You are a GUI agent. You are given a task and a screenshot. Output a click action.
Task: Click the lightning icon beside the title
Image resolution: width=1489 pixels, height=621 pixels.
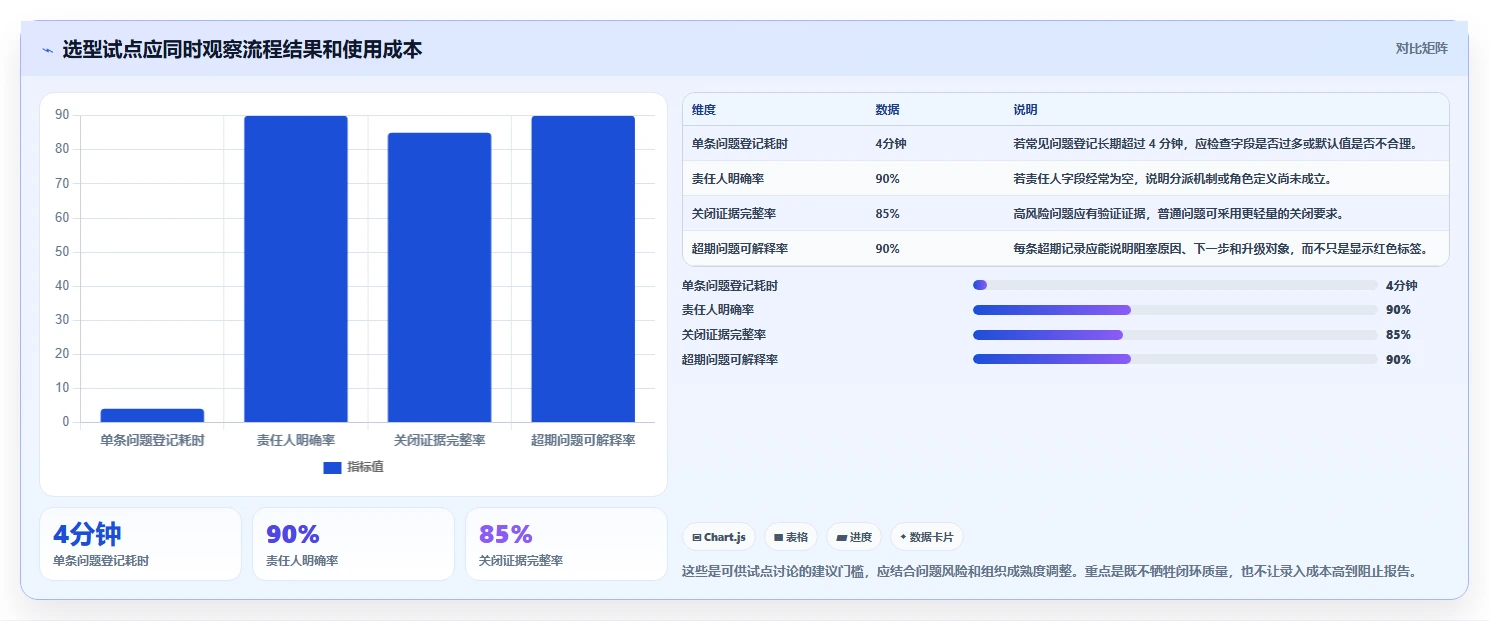(x=48, y=50)
